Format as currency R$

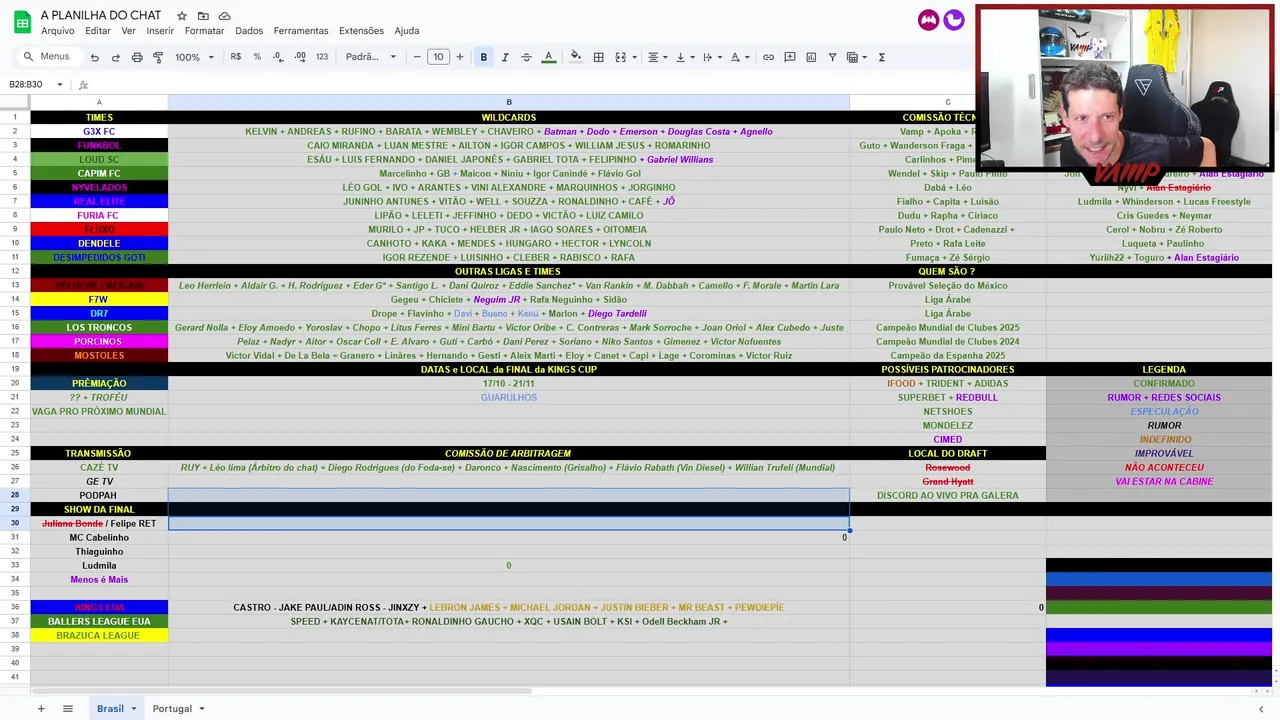(x=236, y=57)
